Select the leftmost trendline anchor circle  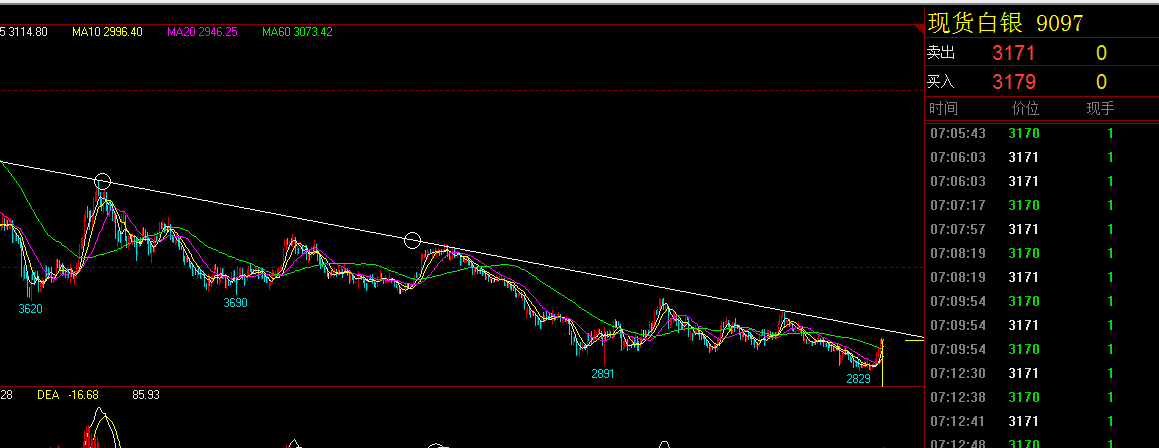coord(103,181)
